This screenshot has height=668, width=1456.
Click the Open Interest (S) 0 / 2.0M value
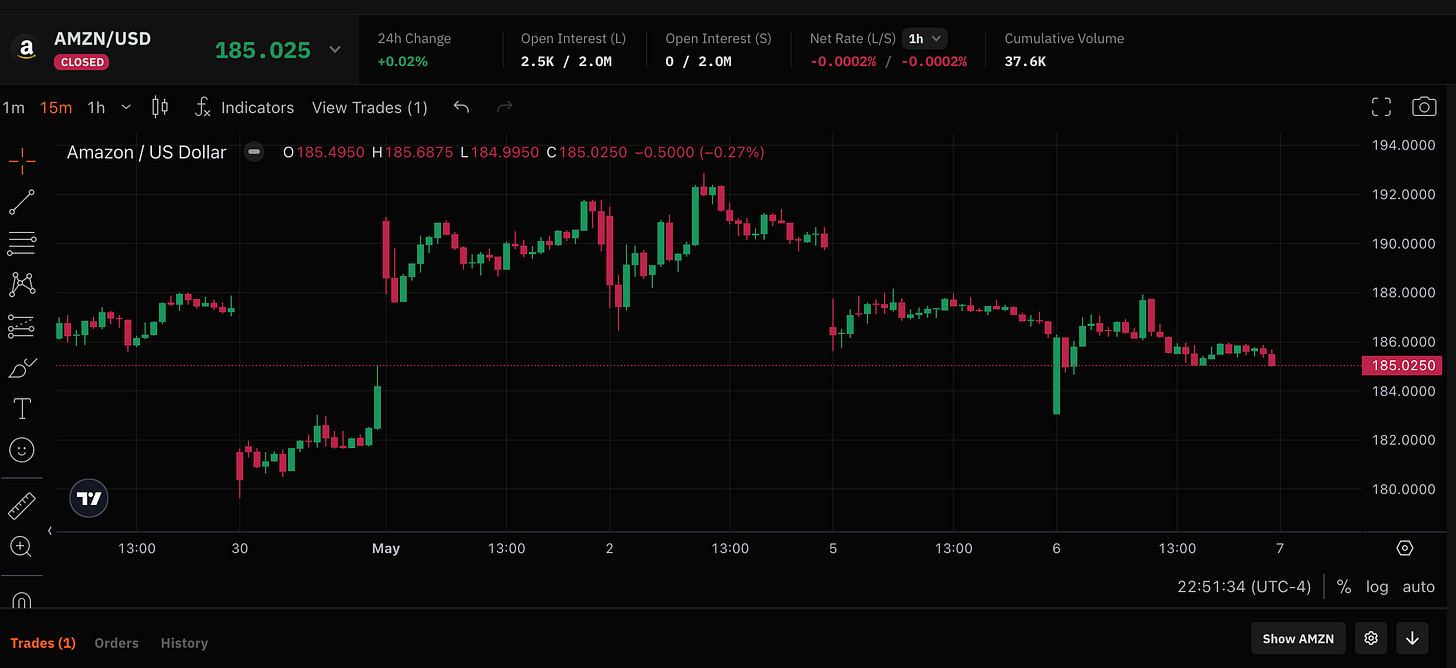point(698,62)
